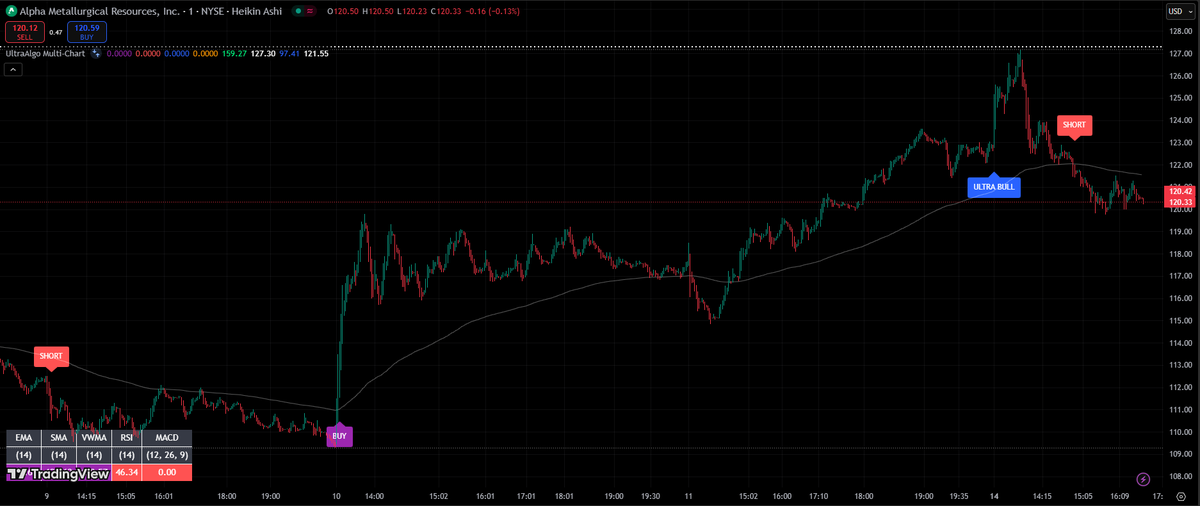Select the purple BUY signal label on the chart

point(340,436)
